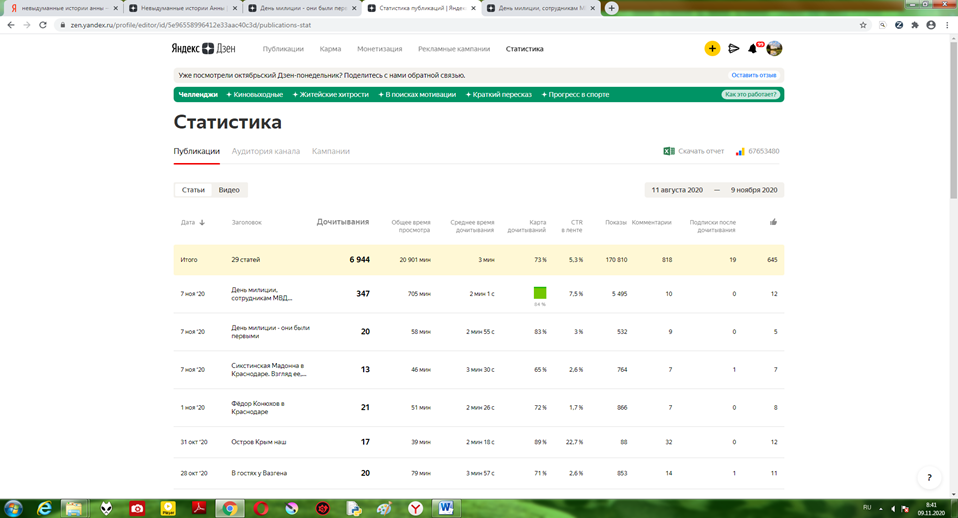Open article Остров Крым наш
Screen dimensions: 958x518
pos(258,442)
